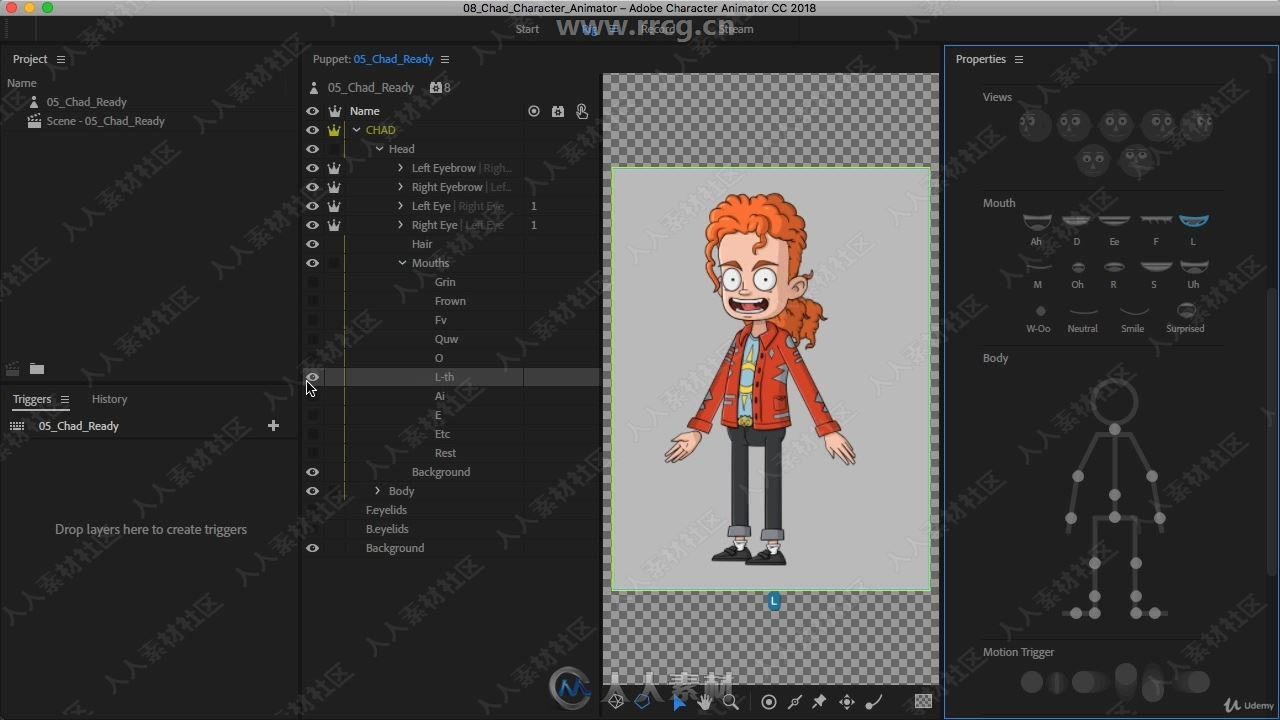Switch to Start workspace

527,29
